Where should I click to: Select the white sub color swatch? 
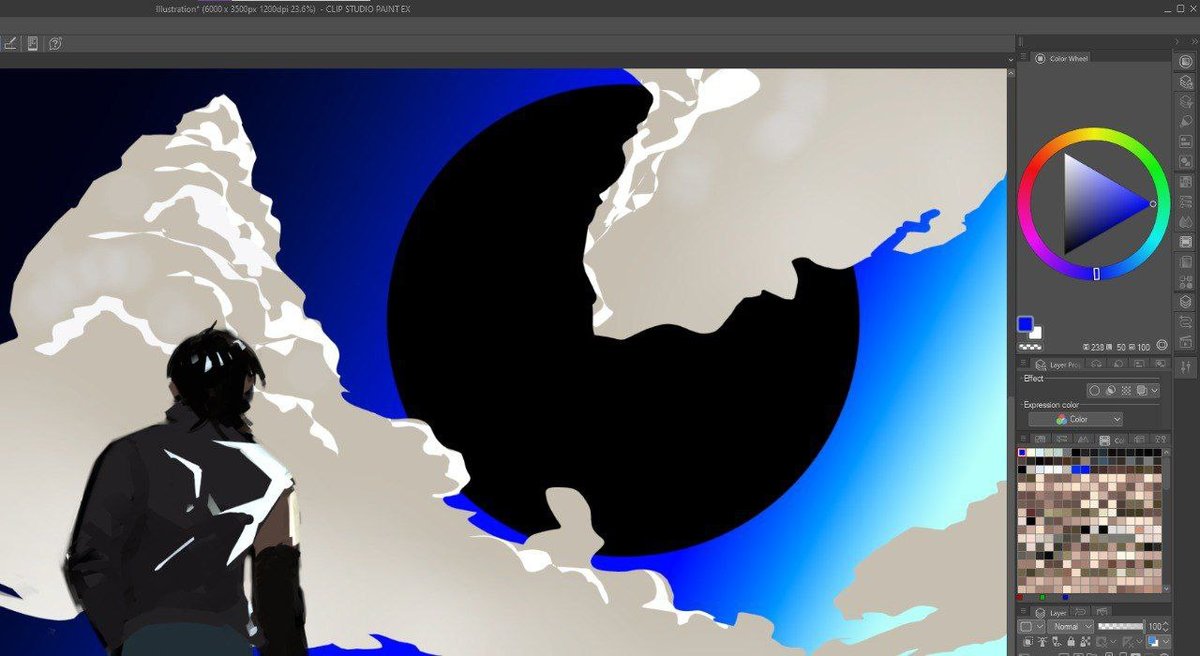point(1036,332)
